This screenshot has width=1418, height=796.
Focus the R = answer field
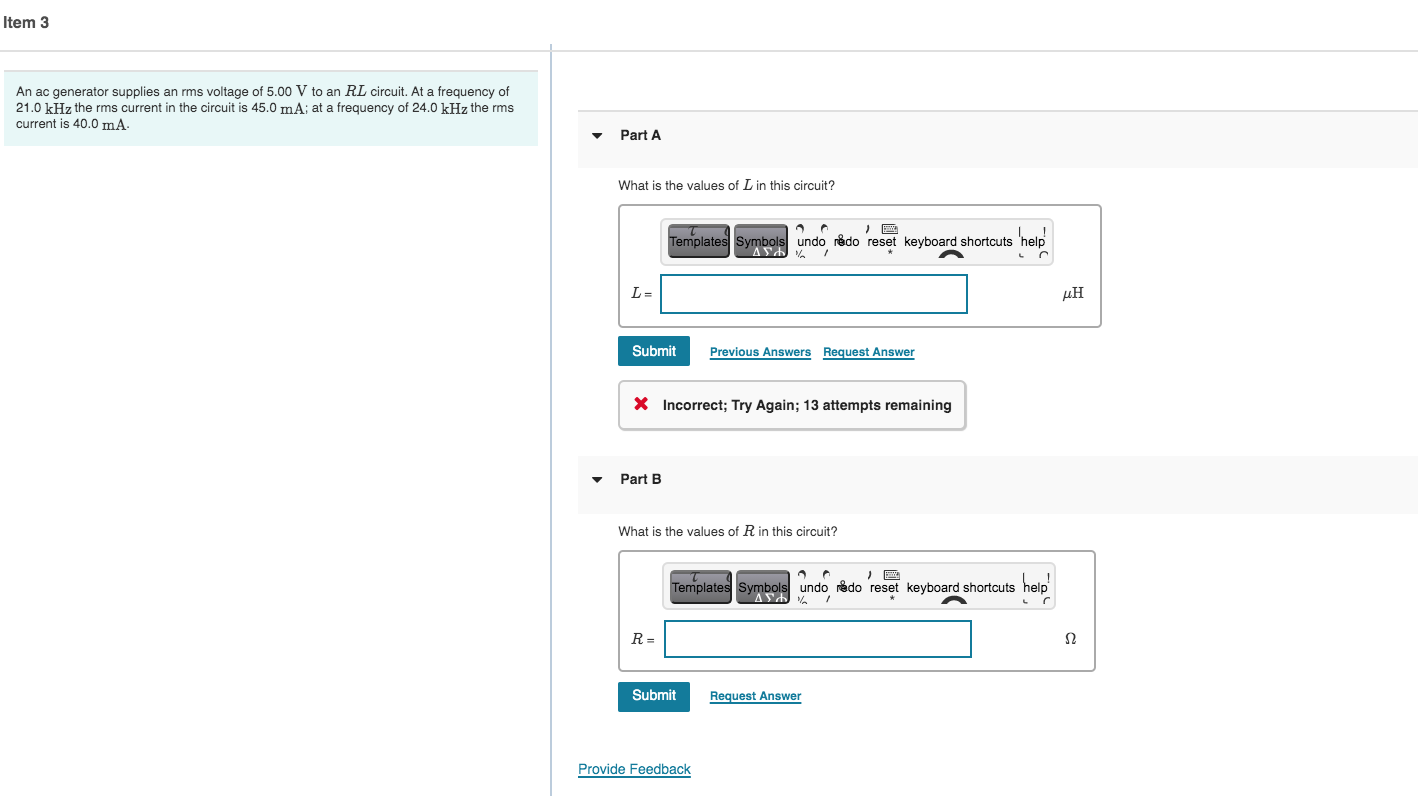point(818,639)
